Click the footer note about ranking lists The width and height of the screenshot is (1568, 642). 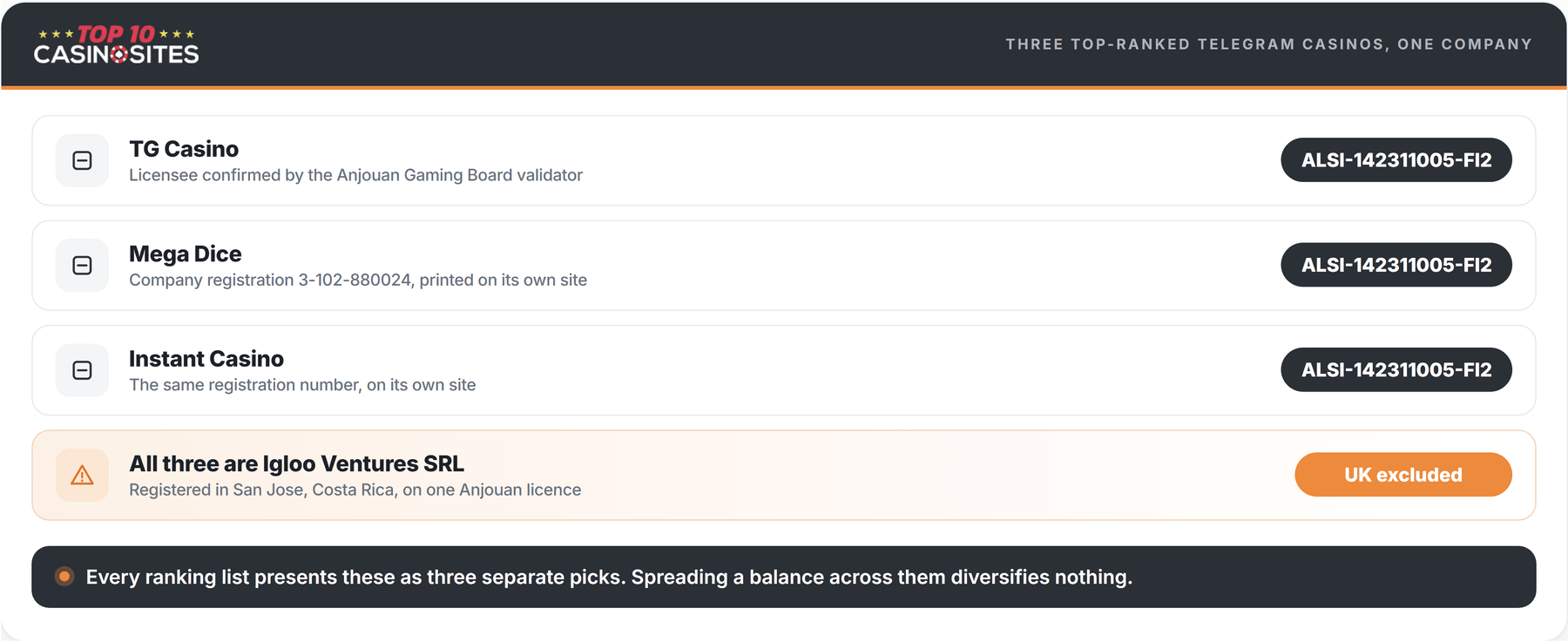[x=609, y=577]
